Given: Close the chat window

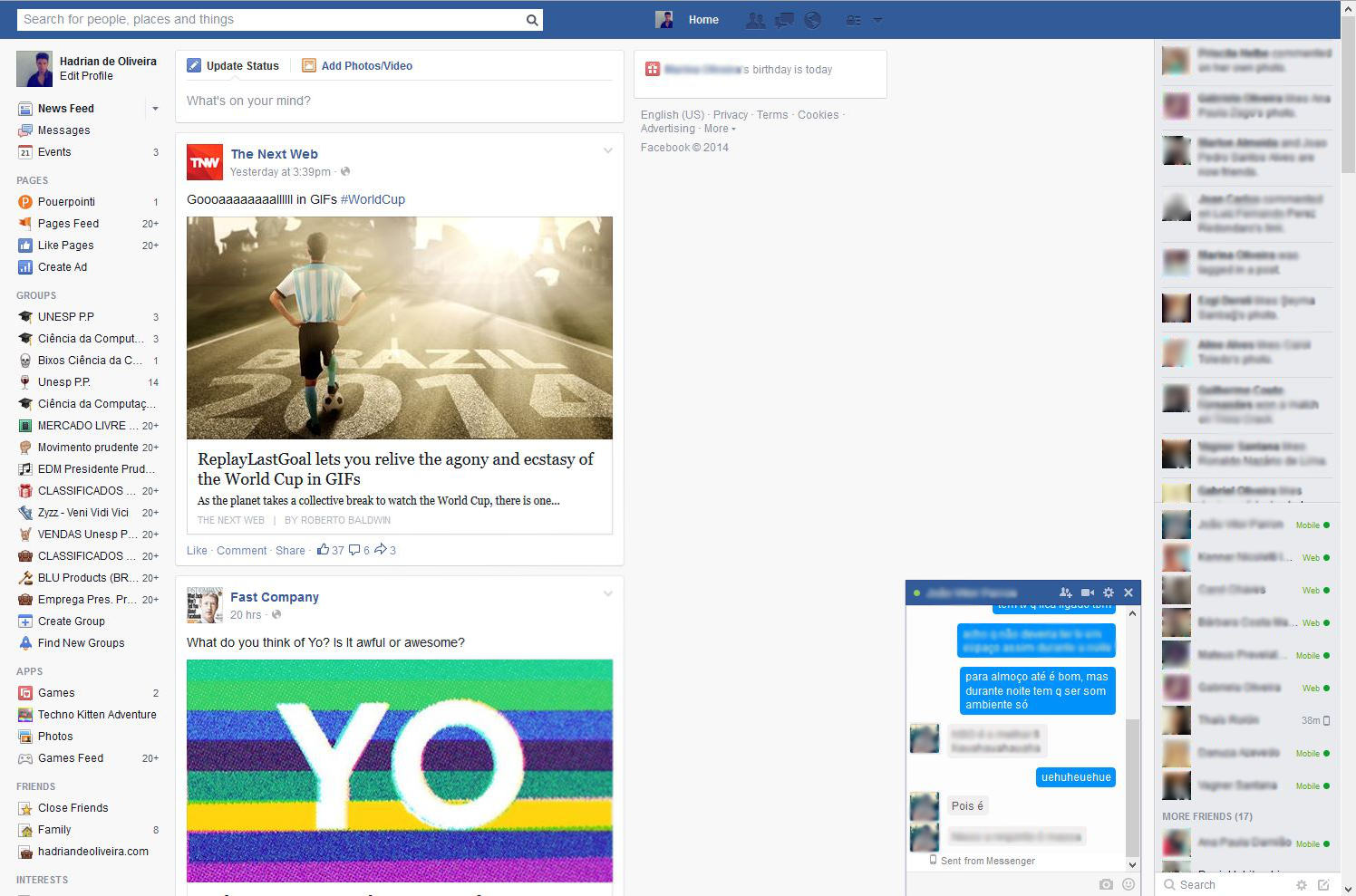Looking at the screenshot, I should [x=1128, y=593].
